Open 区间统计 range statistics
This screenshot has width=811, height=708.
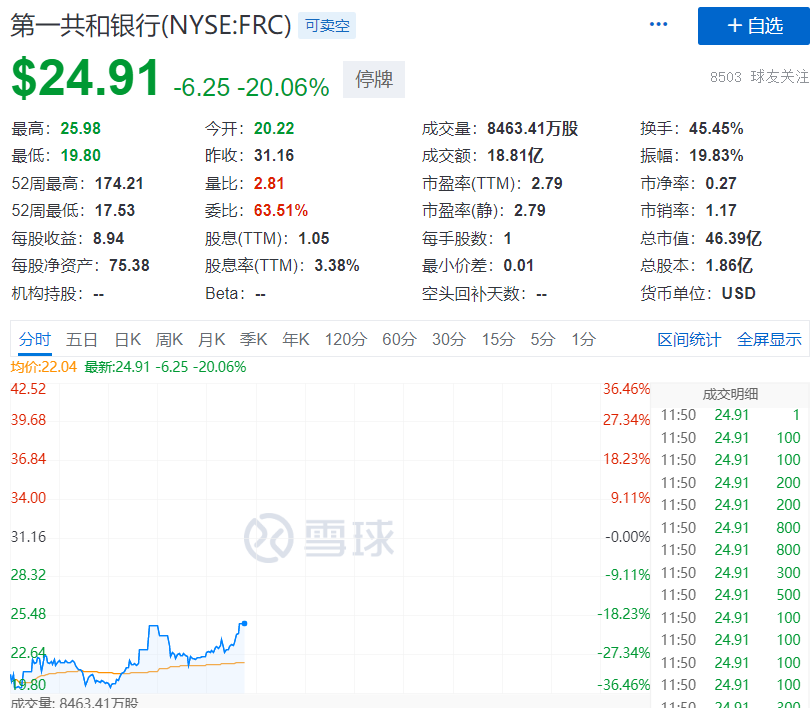[x=689, y=339]
